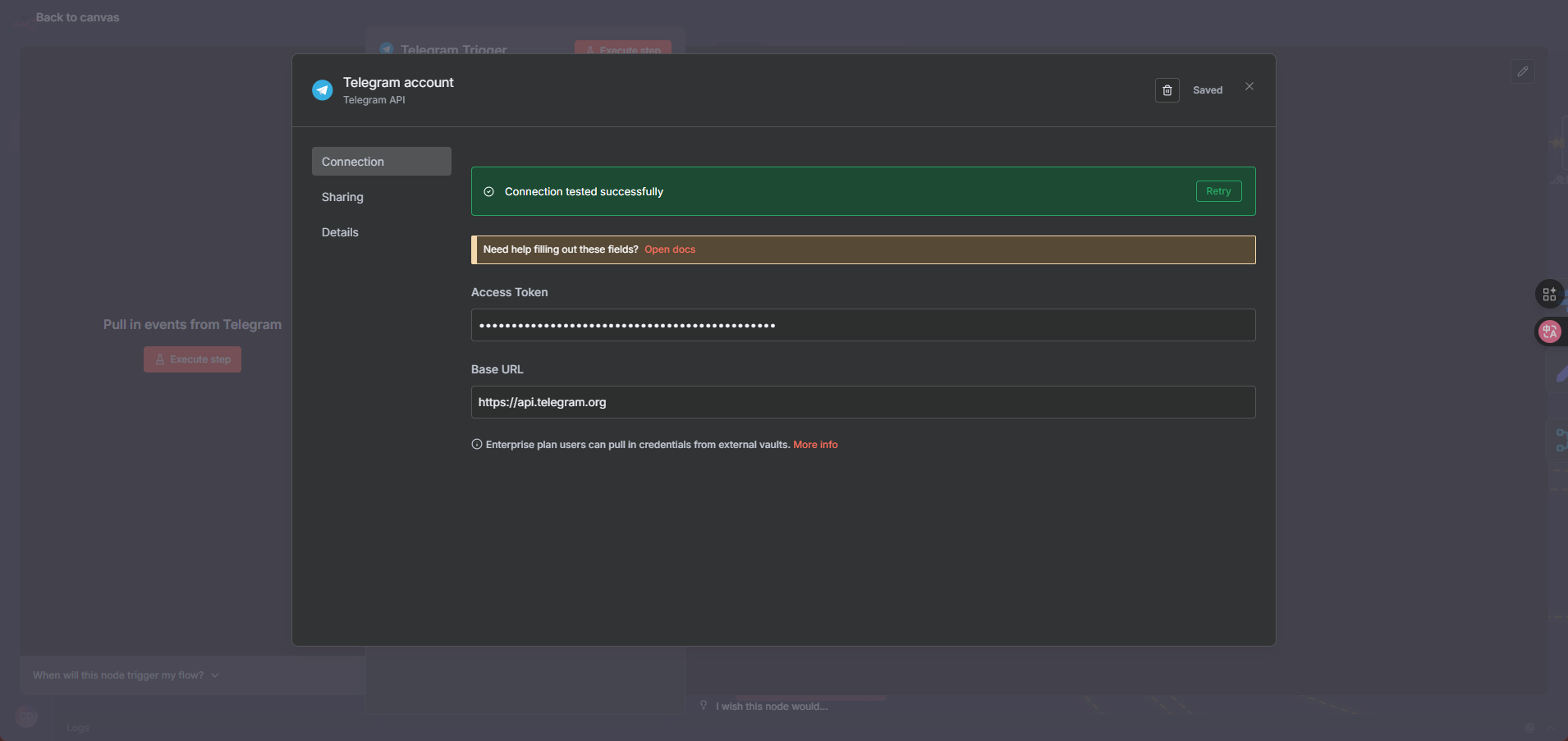1568x741 pixels.
Task: Click Execute step under 'Pull in events'
Action: (192, 359)
